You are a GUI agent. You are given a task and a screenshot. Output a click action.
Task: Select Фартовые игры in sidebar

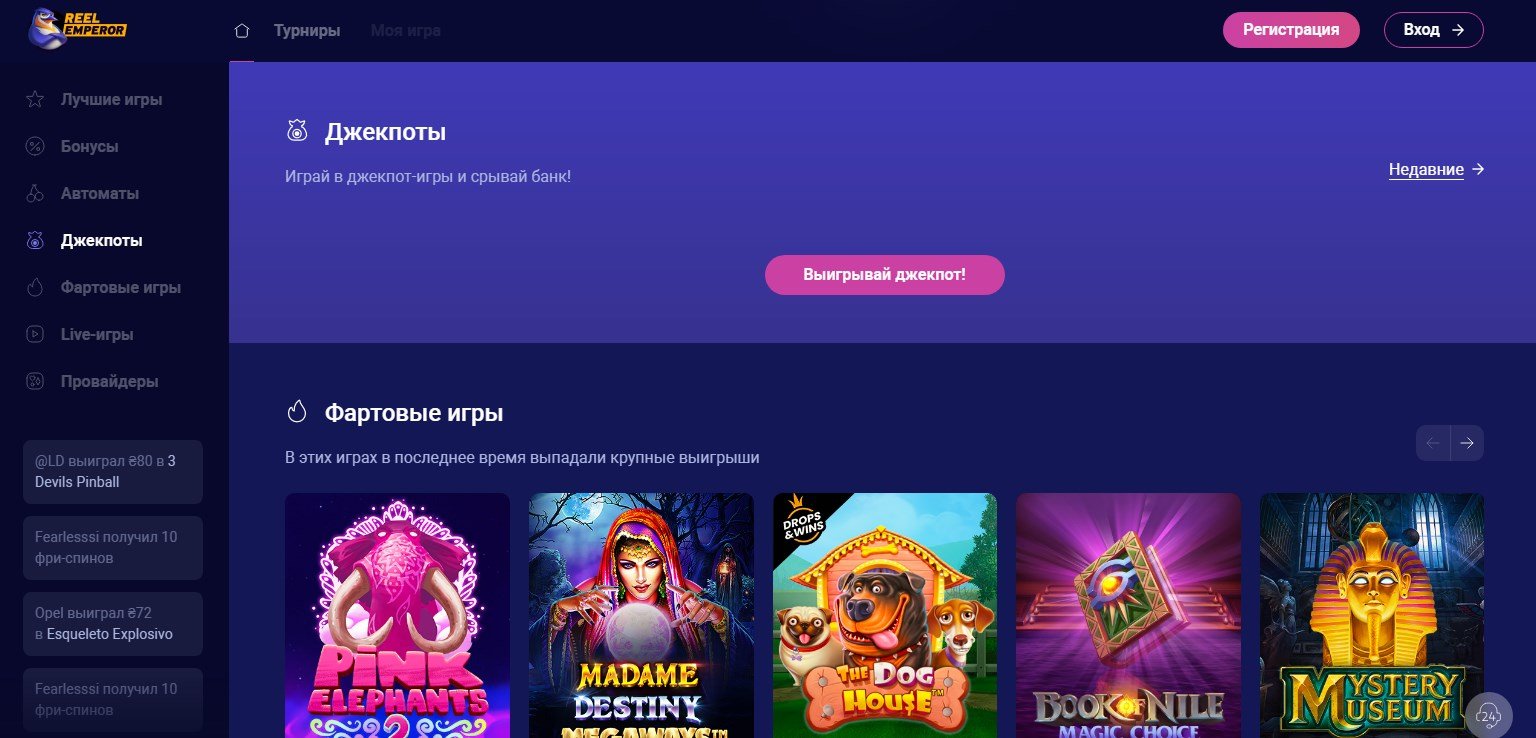121,288
